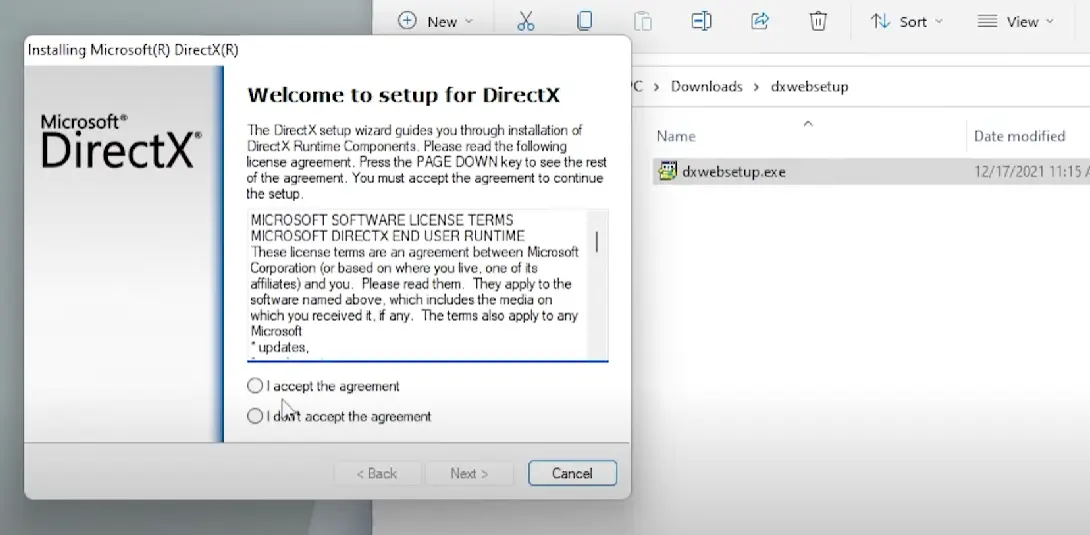Click the Share icon in toolbar

coord(760,21)
